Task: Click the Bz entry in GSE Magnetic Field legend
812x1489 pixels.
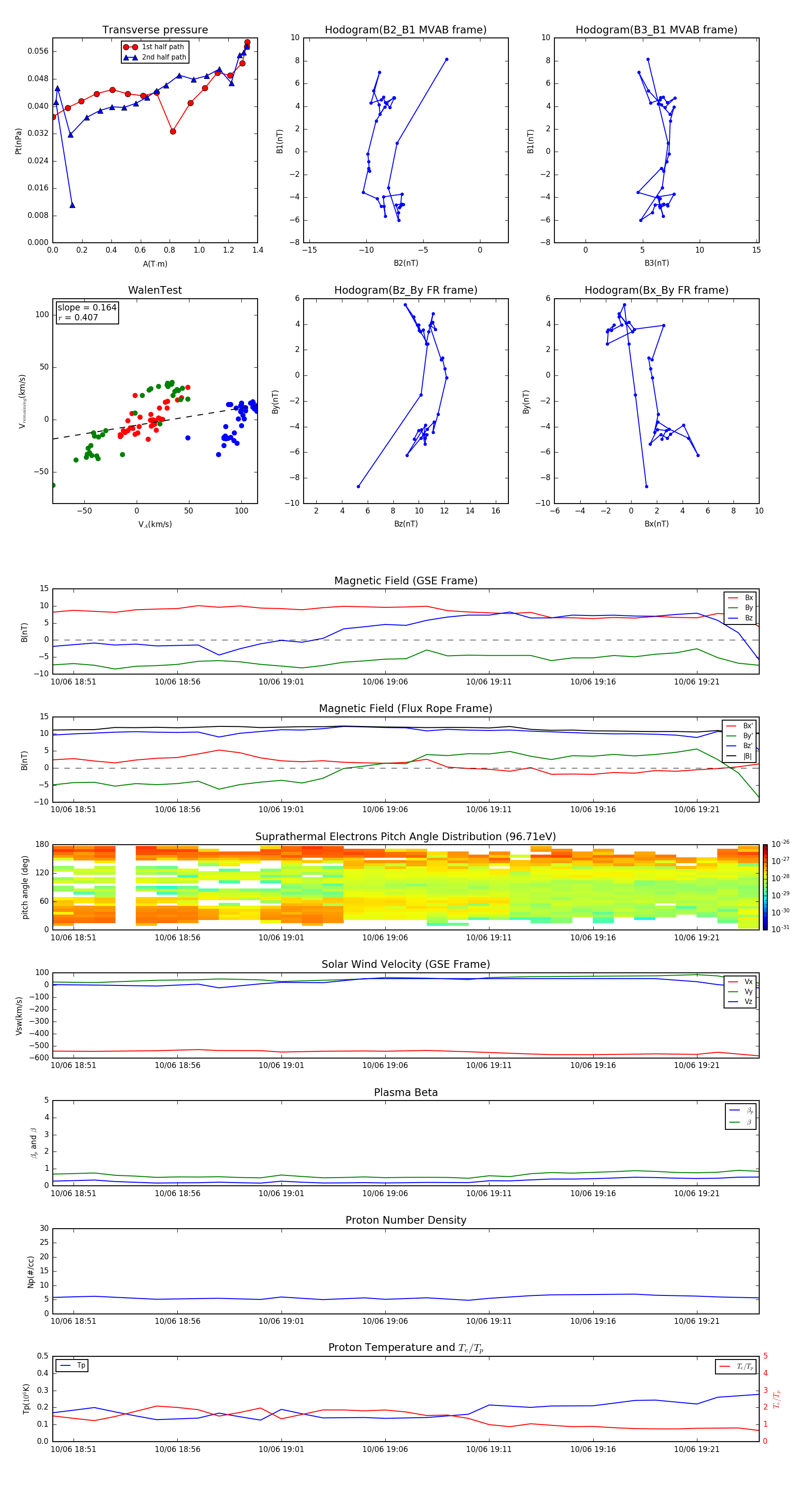Action: (741, 618)
